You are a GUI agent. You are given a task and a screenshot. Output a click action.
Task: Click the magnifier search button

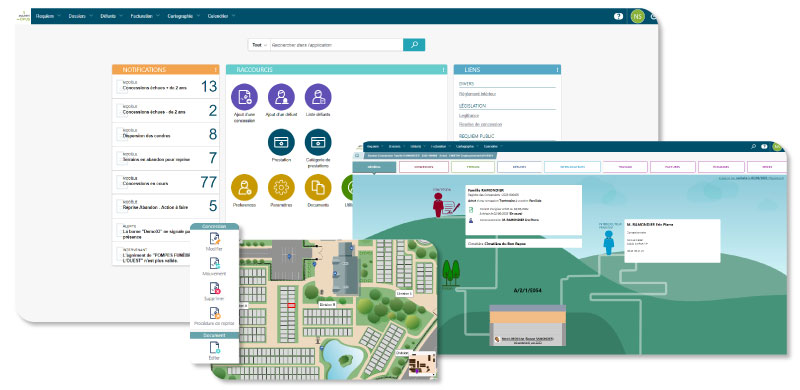click(x=414, y=45)
